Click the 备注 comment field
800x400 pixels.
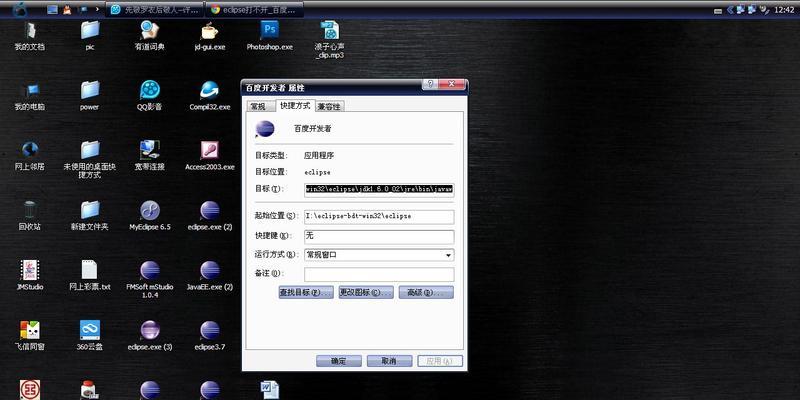pyautogui.click(x=379, y=274)
